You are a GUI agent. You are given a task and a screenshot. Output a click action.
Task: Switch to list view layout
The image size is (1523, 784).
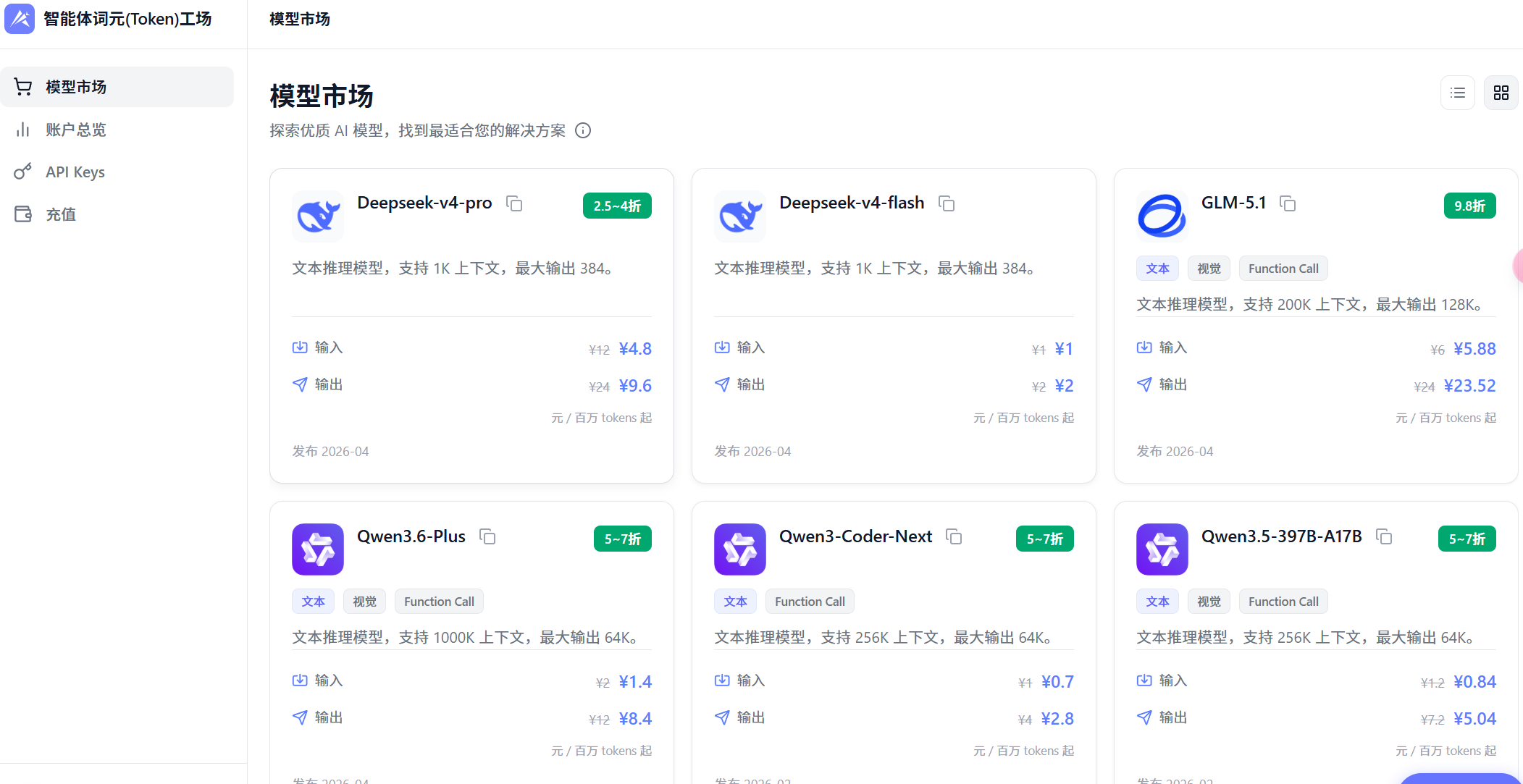pos(1458,93)
